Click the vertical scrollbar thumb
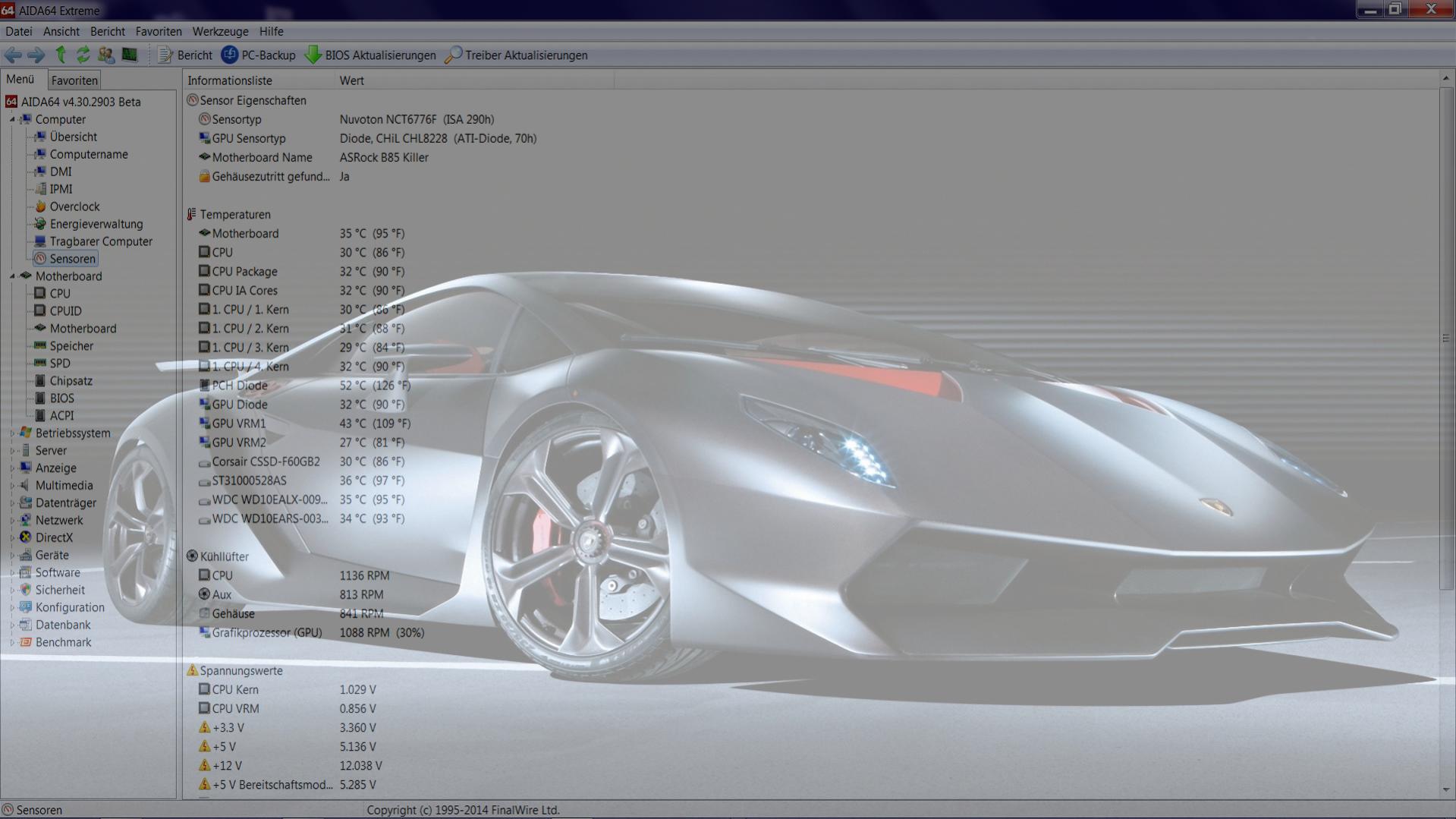Image resolution: width=1456 pixels, height=819 pixels. pos(1446,338)
